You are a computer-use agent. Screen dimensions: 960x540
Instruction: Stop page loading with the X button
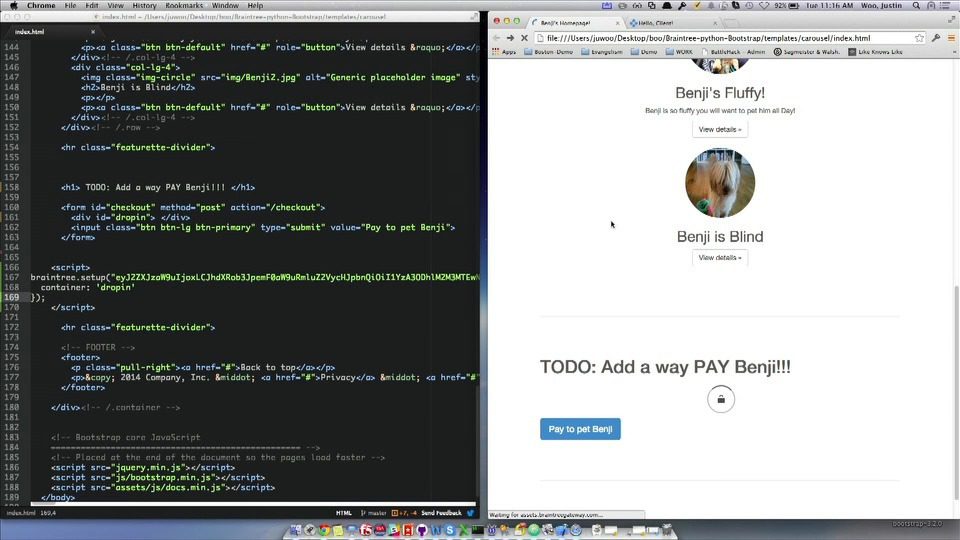[x=524, y=38]
